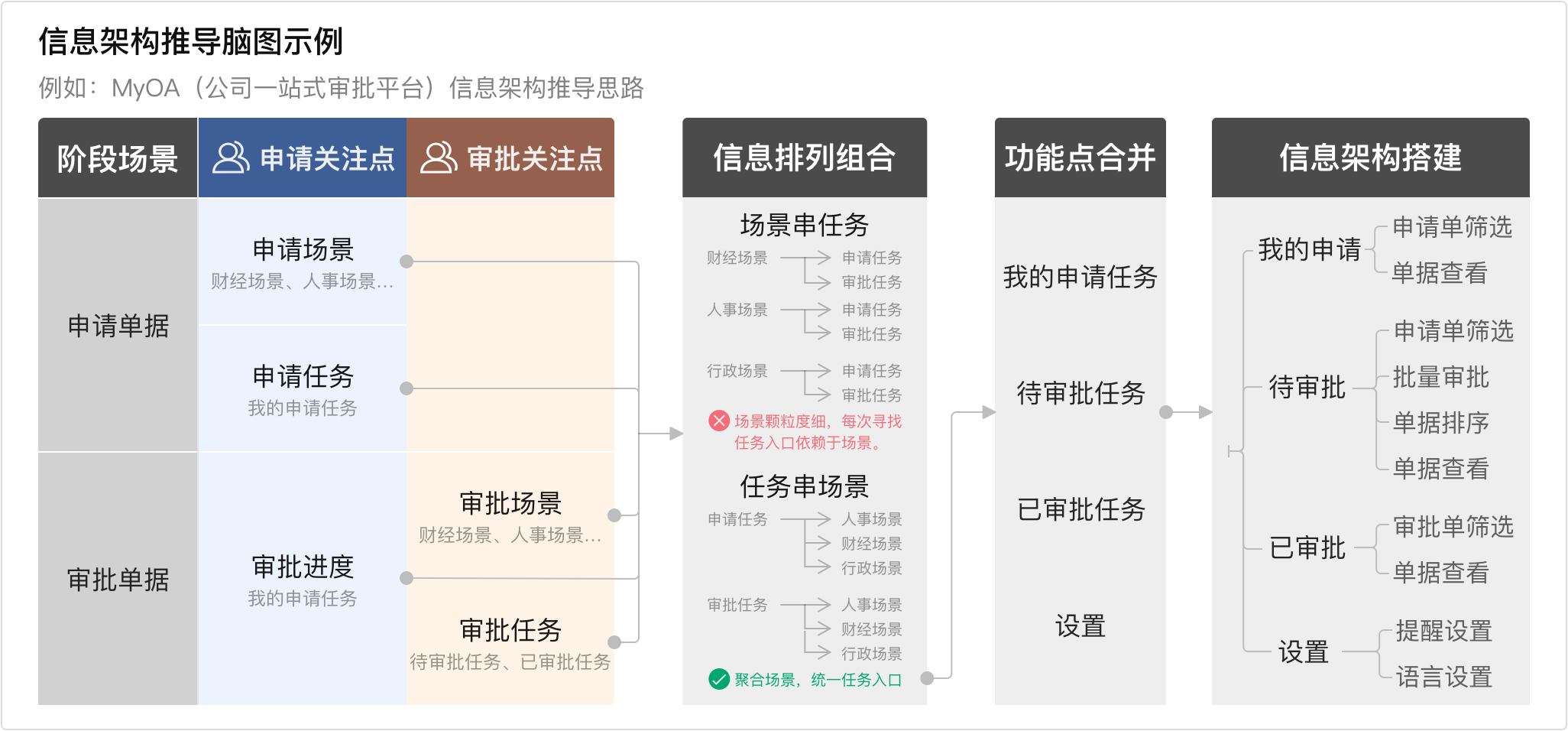
Task: Click the 功能点合并 header
Action: click(1080, 158)
